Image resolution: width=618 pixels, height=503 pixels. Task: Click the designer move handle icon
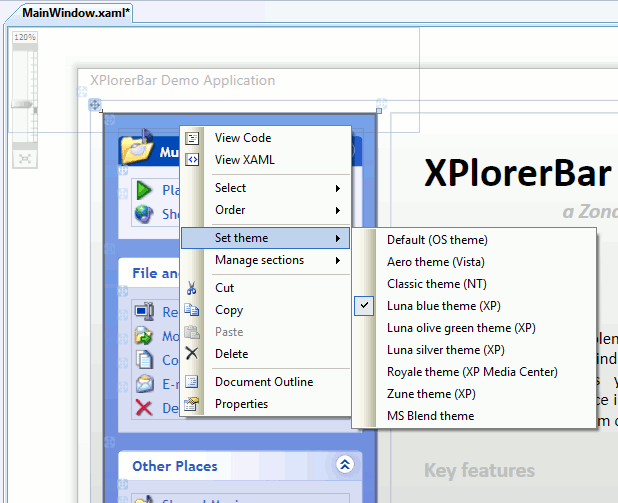click(95, 105)
